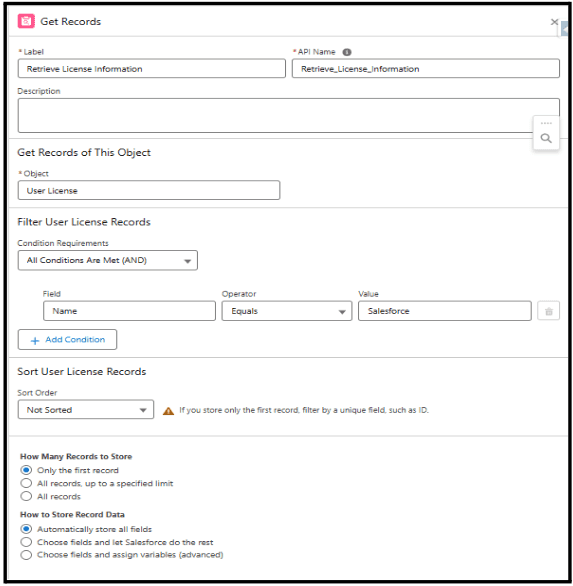Select All records, up to a specified limit
Viewport: 573px width, 586px height.
point(26,483)
